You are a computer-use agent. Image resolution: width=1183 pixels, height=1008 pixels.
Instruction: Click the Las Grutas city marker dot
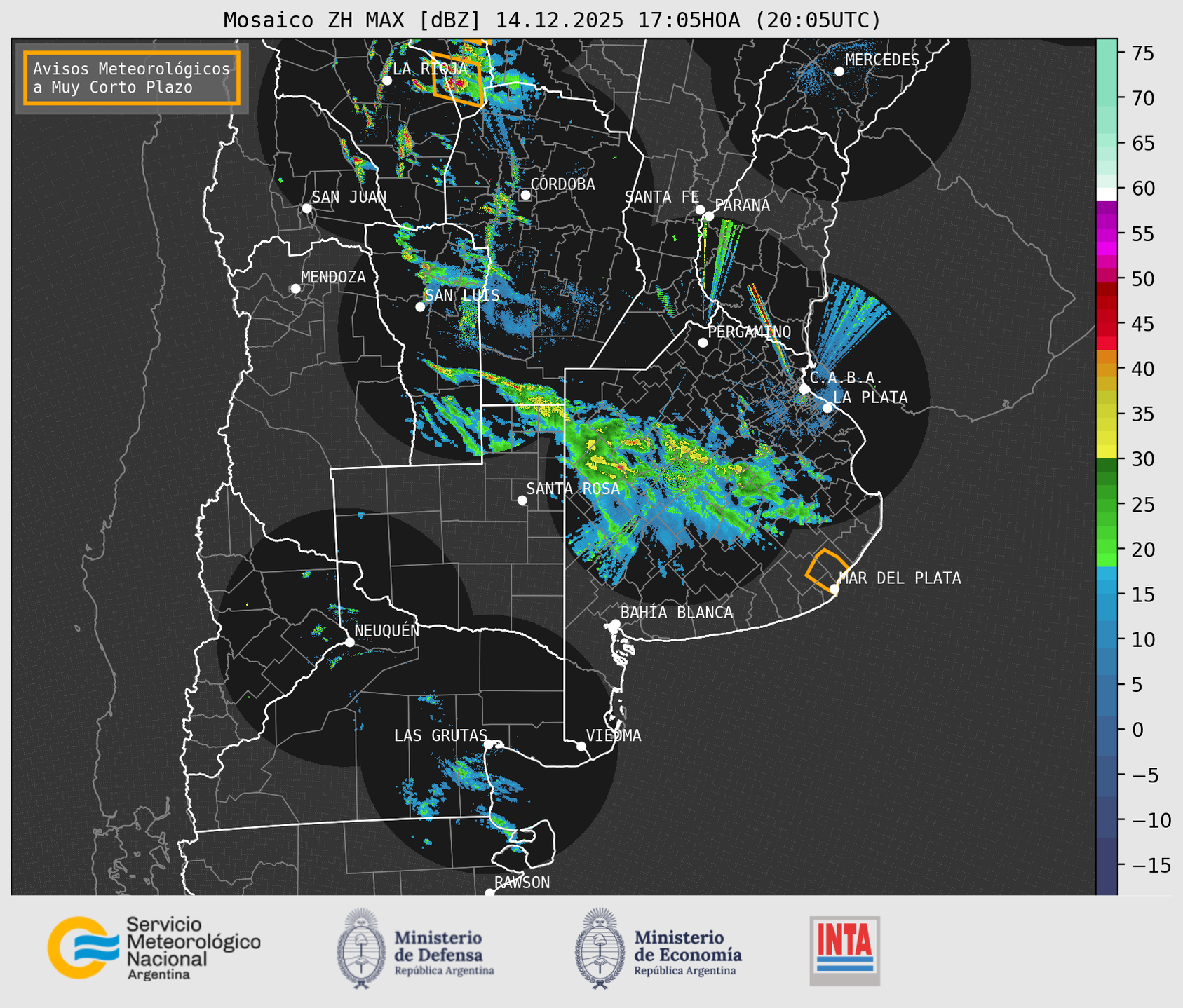(x=489, y=744)
